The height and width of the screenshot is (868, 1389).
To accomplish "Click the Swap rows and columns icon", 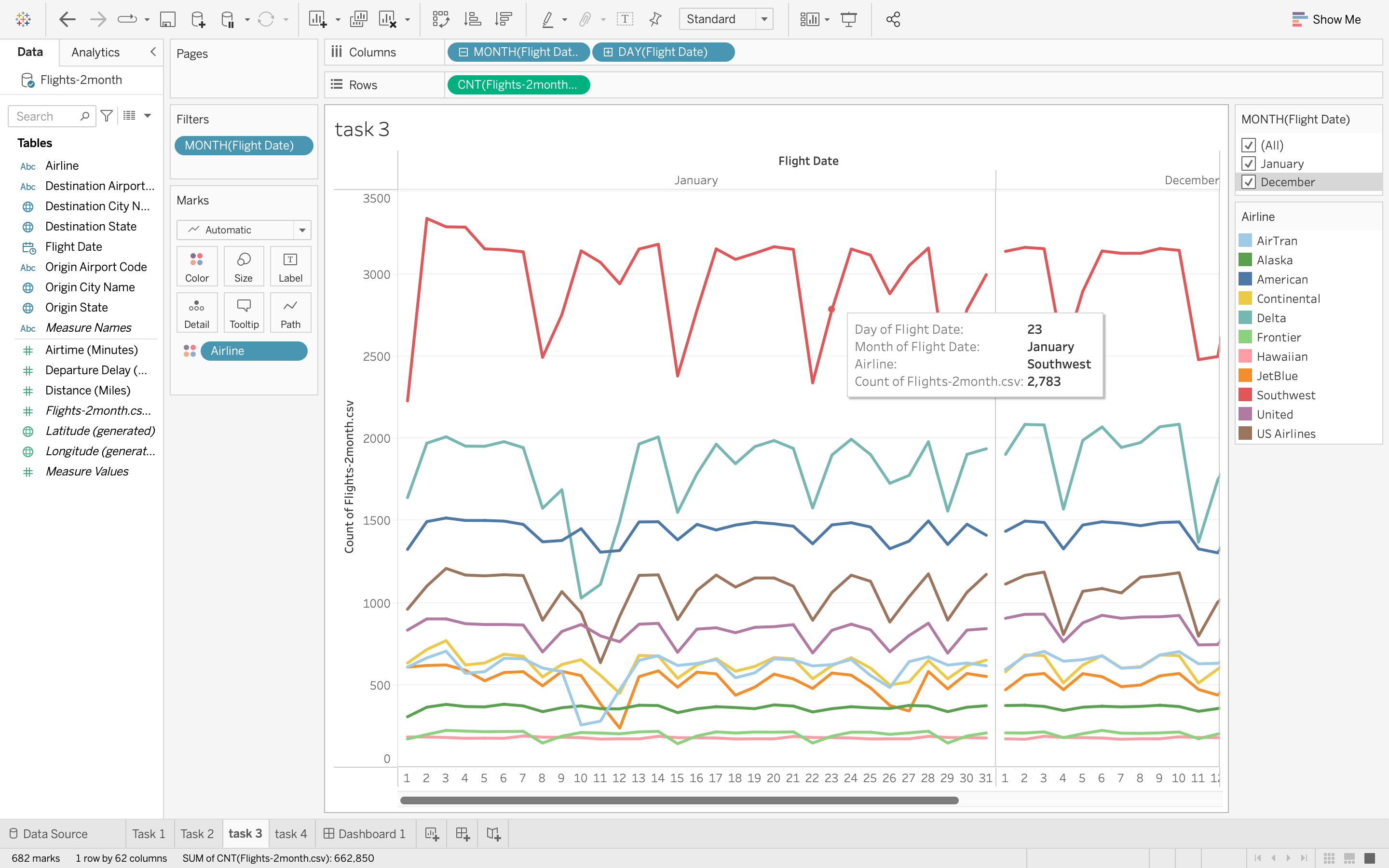I will point(440,19).
